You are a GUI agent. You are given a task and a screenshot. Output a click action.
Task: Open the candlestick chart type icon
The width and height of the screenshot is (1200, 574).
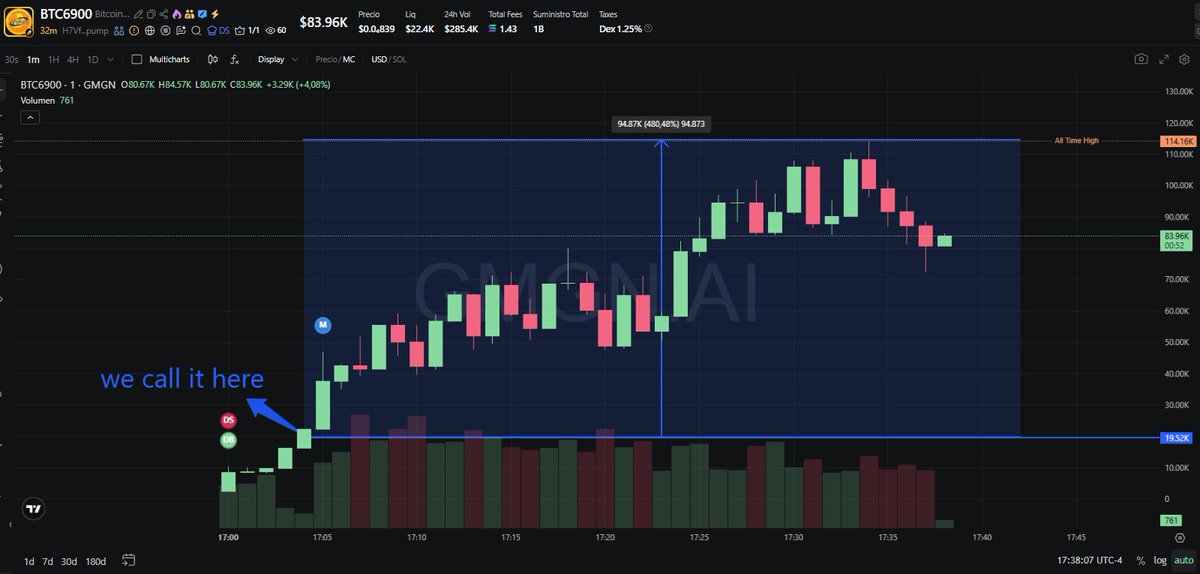point(213,59)
